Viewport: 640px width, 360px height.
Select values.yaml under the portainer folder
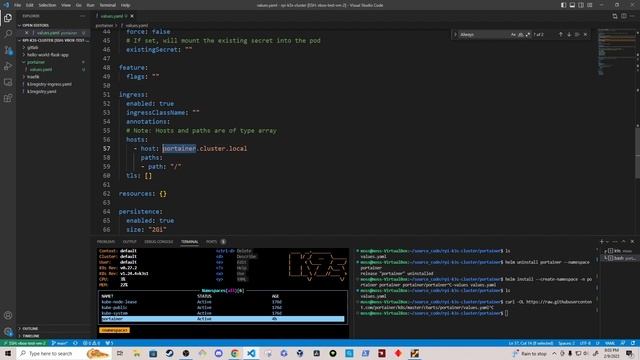click(x=41, y=69)
